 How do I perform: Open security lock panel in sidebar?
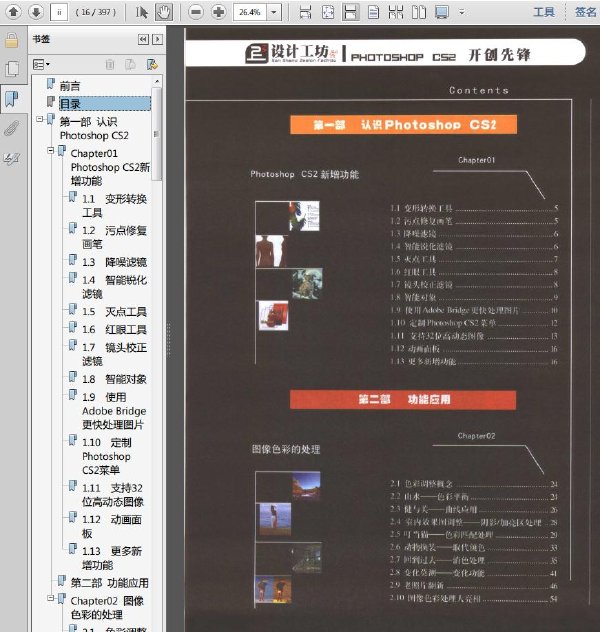[12, 40]
